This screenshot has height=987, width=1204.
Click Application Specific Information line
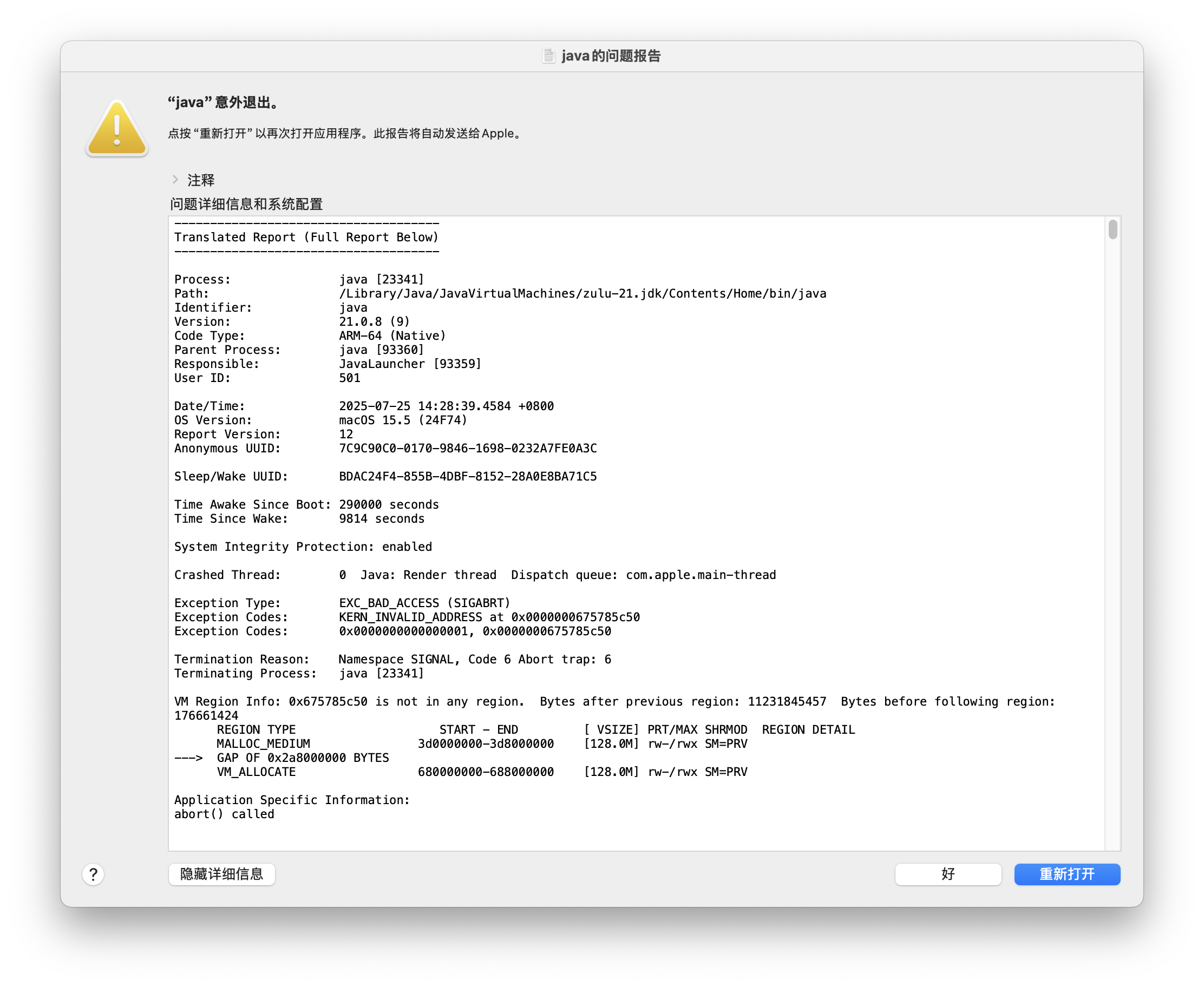point(292,800)
